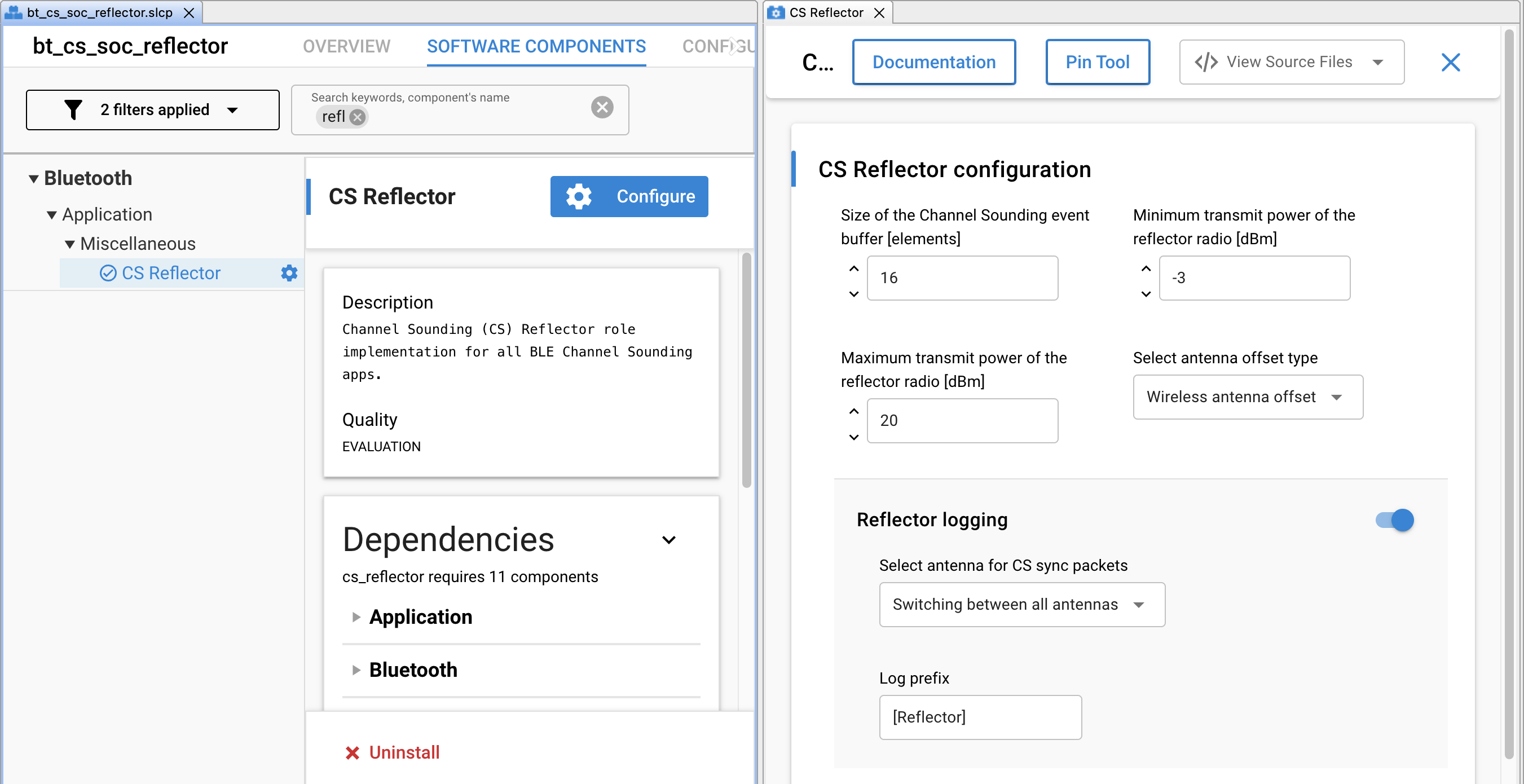The image size is (1524, 784).
Task: Open the CS sync packets antenna dropdown
Action: [1021, 604]
